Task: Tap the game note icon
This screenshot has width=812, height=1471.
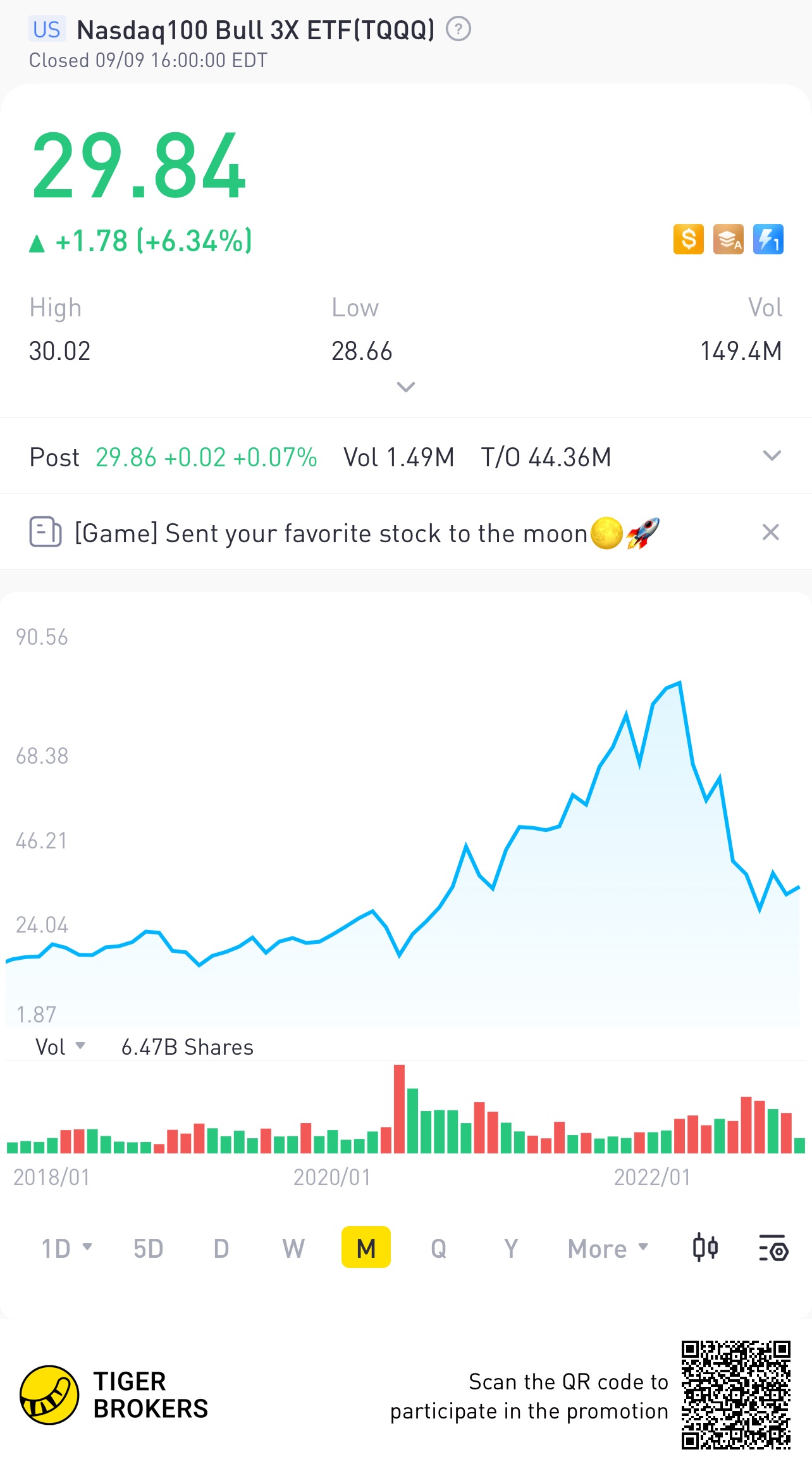Action: pos(46,532)
